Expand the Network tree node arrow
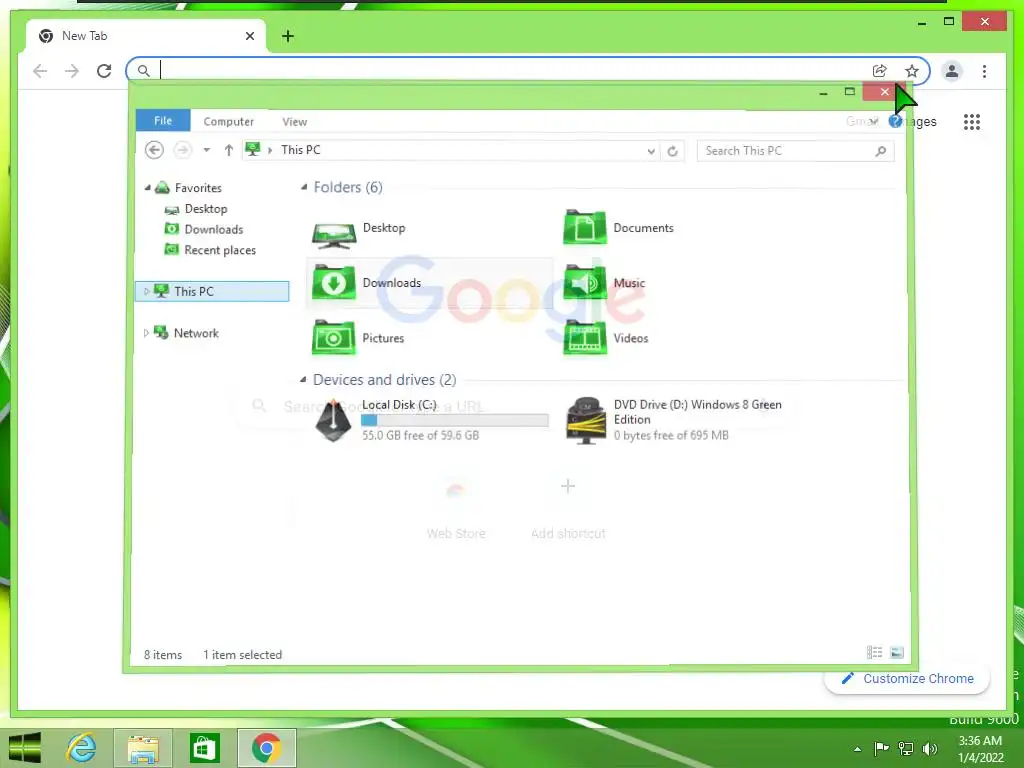 [146, 333]
